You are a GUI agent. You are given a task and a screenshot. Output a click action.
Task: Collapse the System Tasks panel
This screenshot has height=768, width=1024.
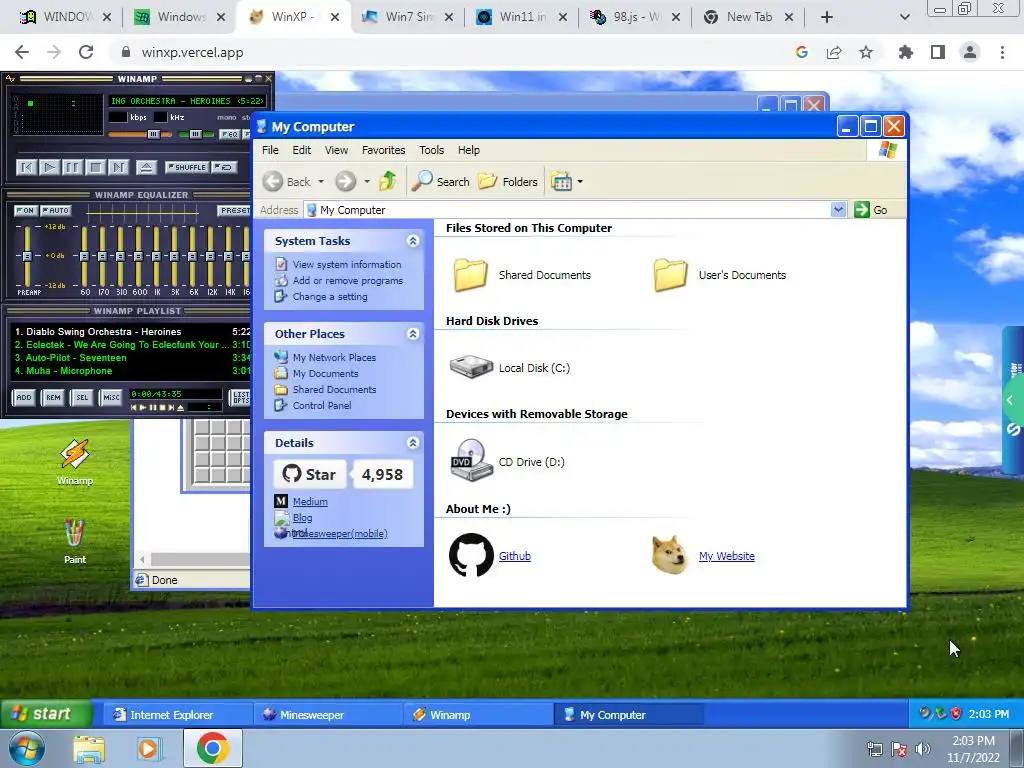coord(413,241)
